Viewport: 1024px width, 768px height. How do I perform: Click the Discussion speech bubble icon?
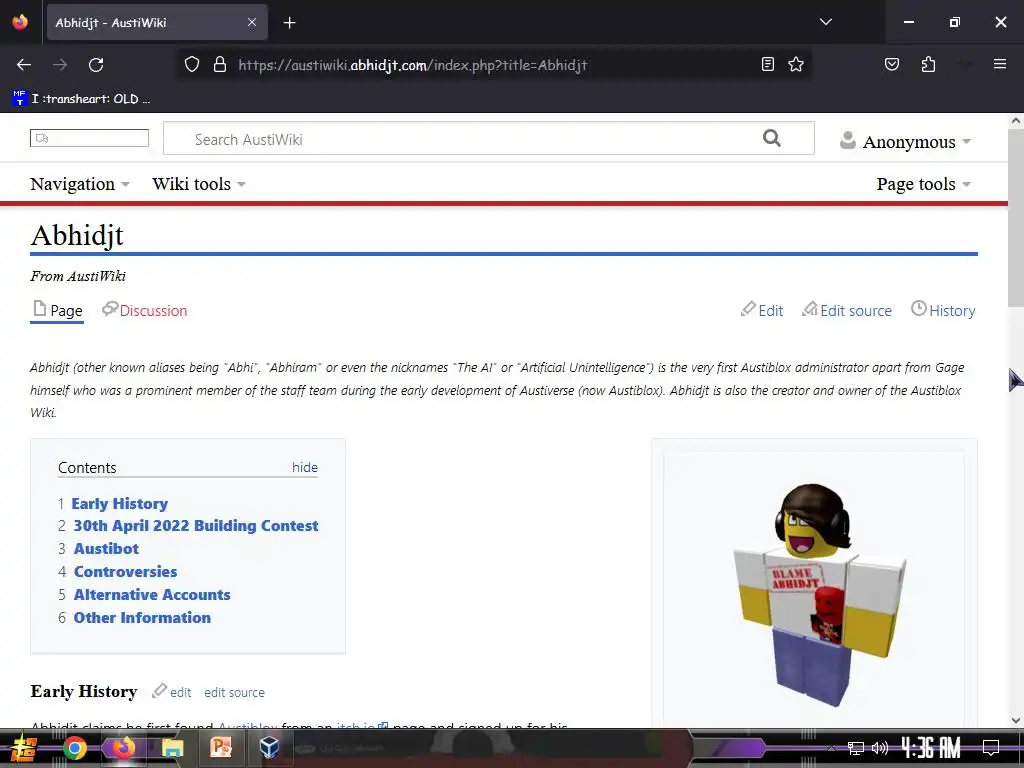[x=110, y=308]
